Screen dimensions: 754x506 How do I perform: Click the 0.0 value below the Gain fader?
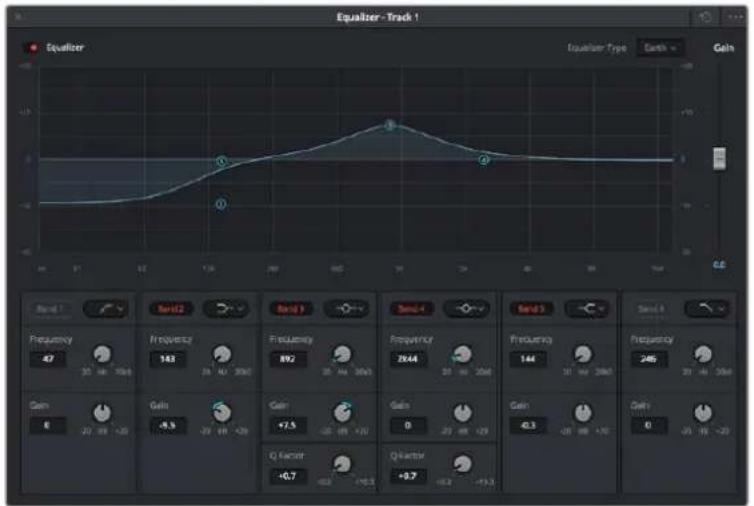point(719,265)
